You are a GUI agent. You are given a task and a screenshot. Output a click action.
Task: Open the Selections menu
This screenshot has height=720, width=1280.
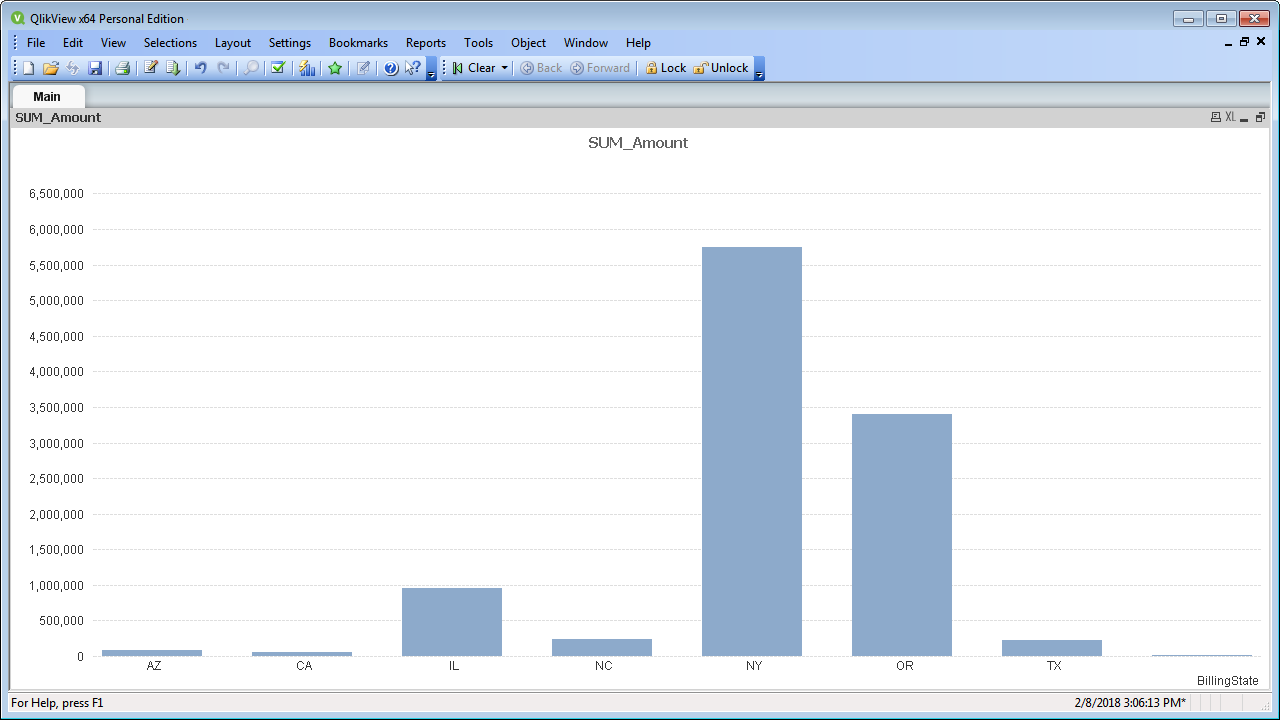tap(170, 43)
